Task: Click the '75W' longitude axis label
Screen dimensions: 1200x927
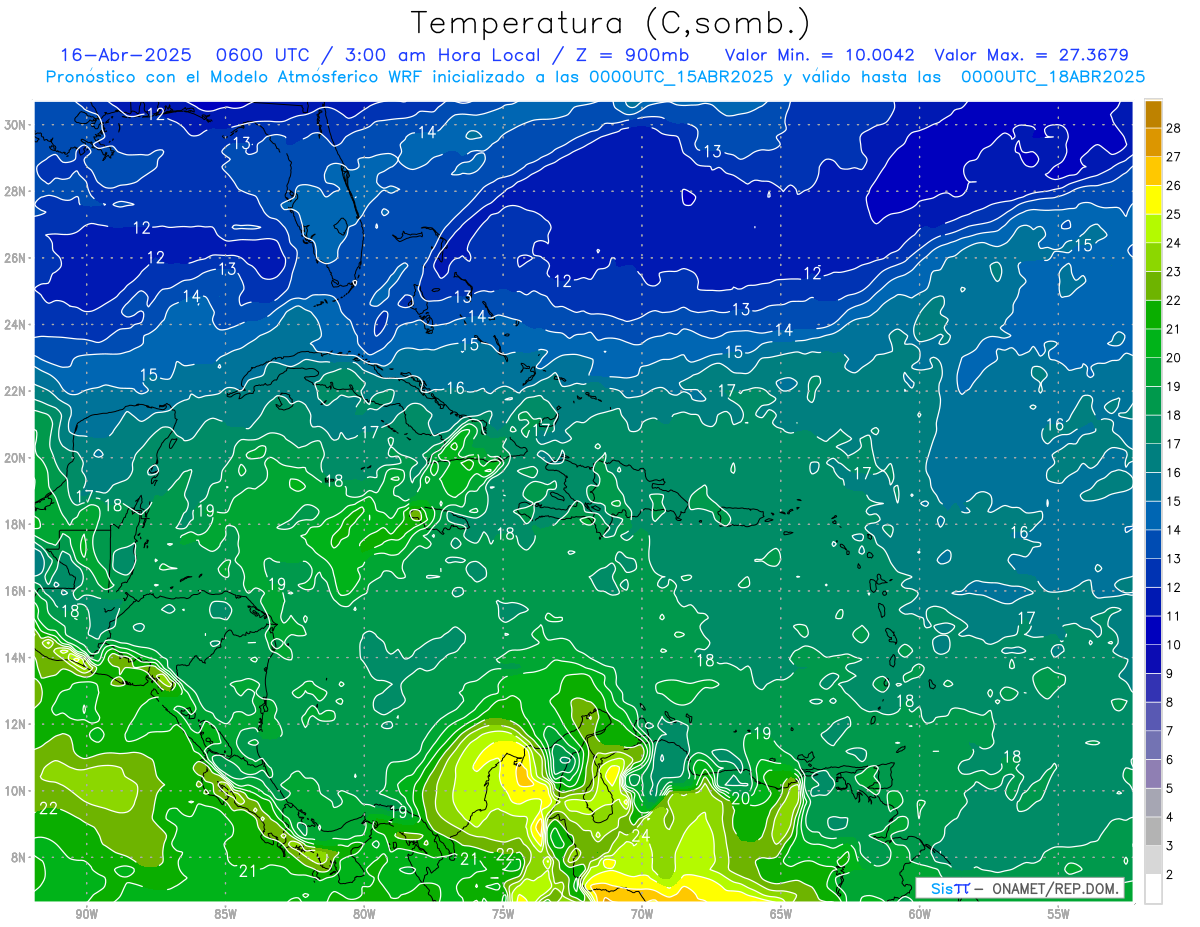Action: point(503,914)
